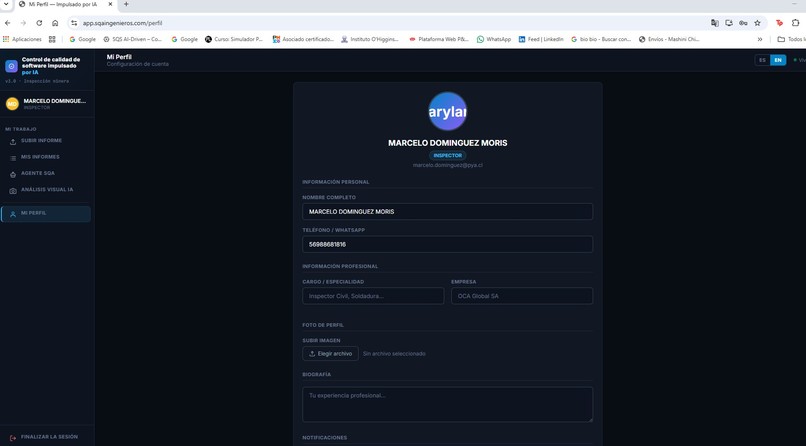Click the Biografía text area
Viewport: 806px width, 446px height.
click(448, 404)
